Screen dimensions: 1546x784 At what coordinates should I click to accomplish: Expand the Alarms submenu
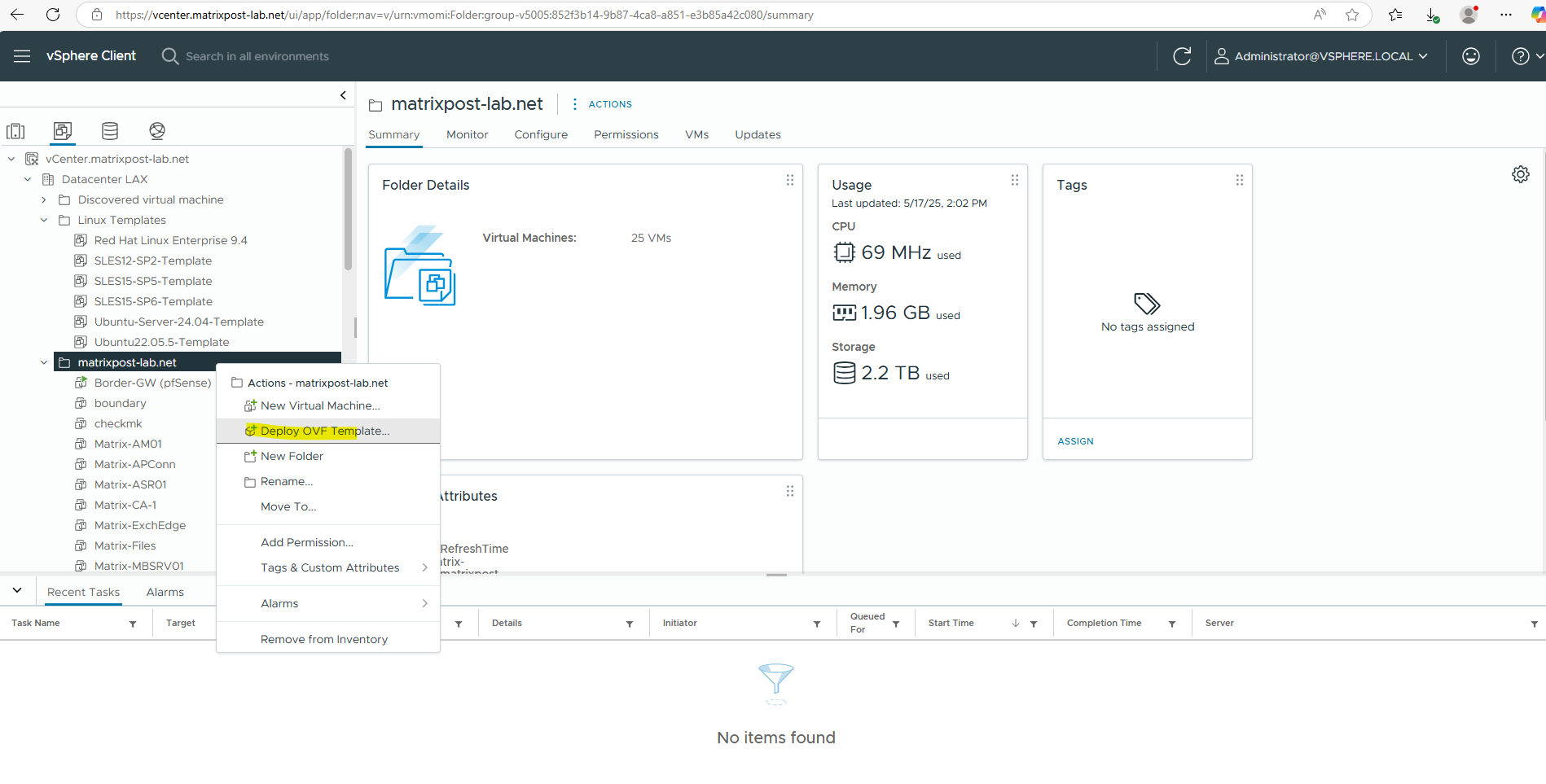pos(328,603)
